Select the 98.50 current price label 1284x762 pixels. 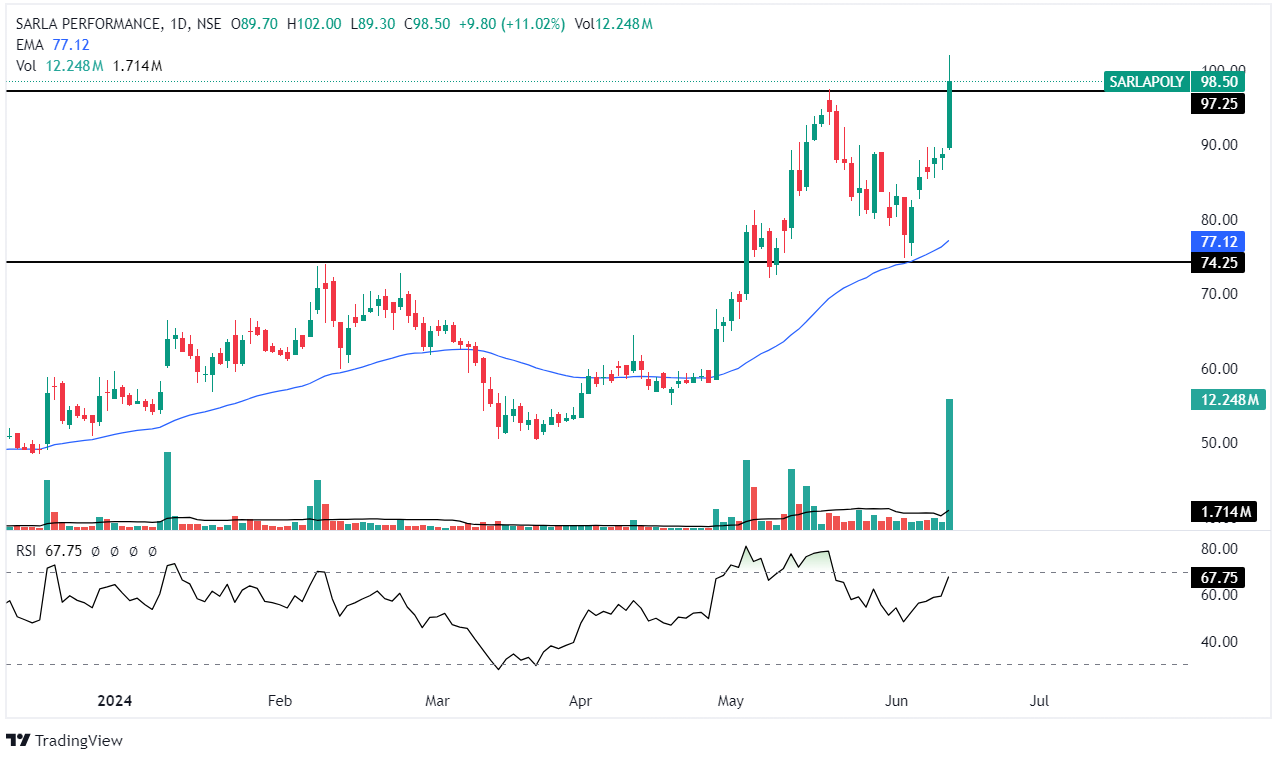[1219, 82]
